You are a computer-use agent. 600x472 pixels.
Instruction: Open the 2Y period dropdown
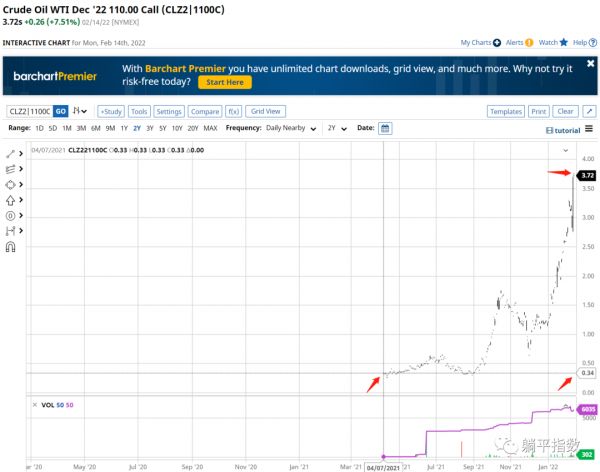[x=335, y=128]
